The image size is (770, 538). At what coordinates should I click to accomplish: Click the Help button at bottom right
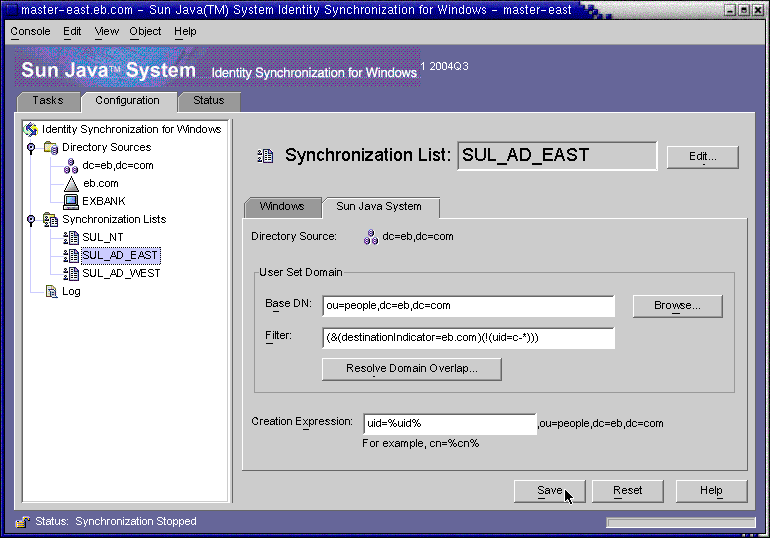(x=712, y=491)
